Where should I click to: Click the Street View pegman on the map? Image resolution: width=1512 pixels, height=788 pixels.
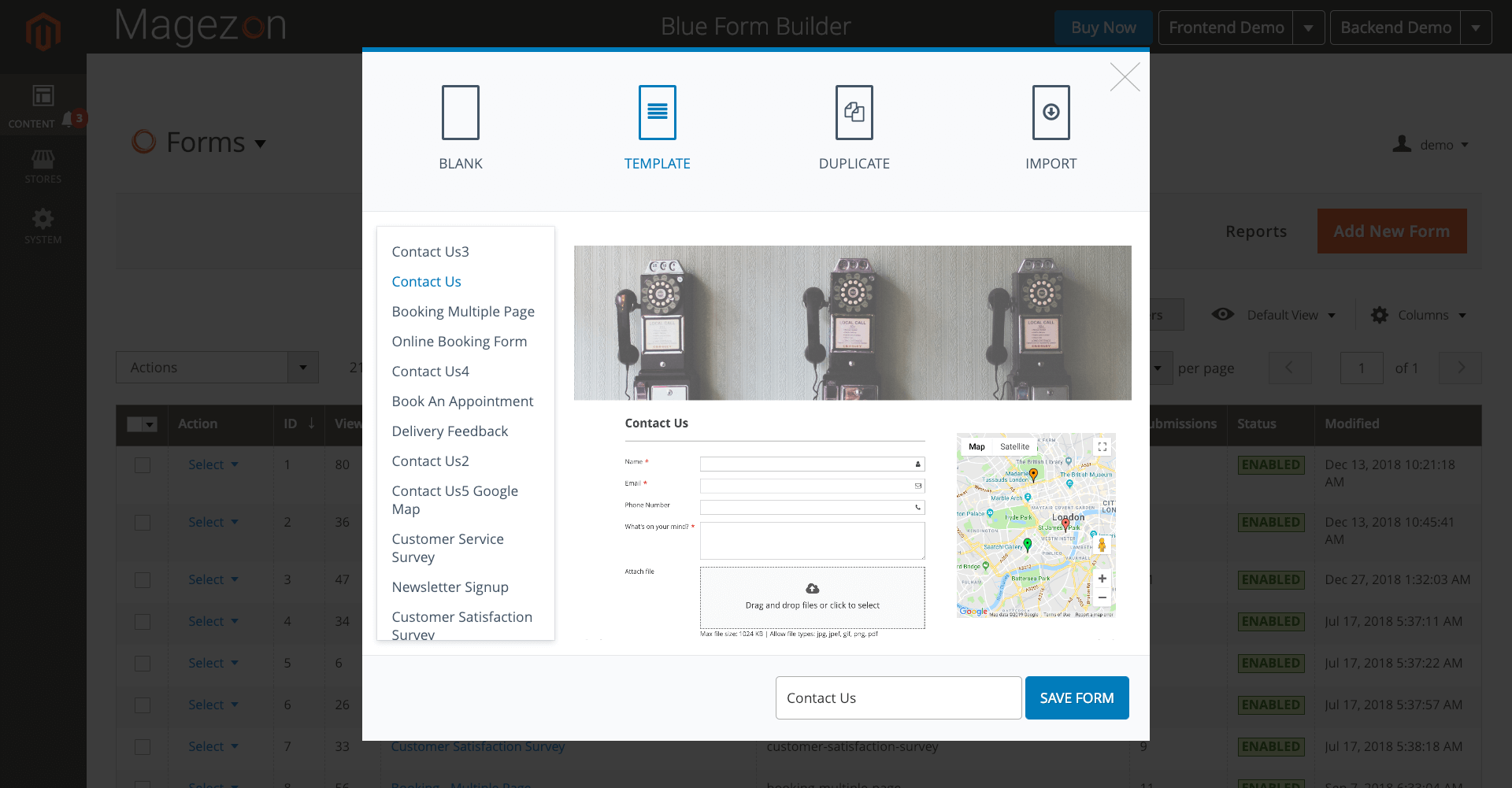pos(1102,544)
